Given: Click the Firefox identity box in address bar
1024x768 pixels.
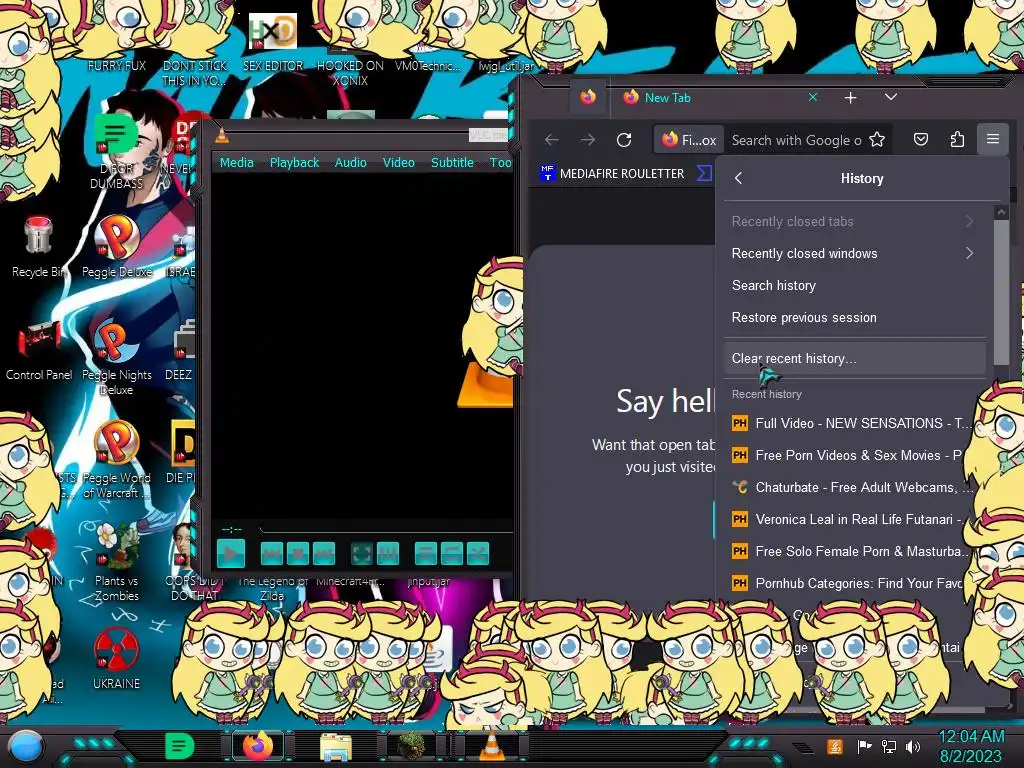Looking at the screenshot, I should (x=688, y=140).
